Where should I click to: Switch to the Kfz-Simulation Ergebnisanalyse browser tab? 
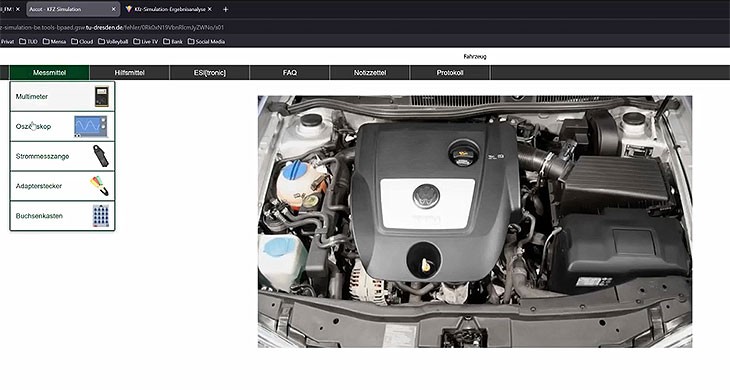tap(168, 9)
